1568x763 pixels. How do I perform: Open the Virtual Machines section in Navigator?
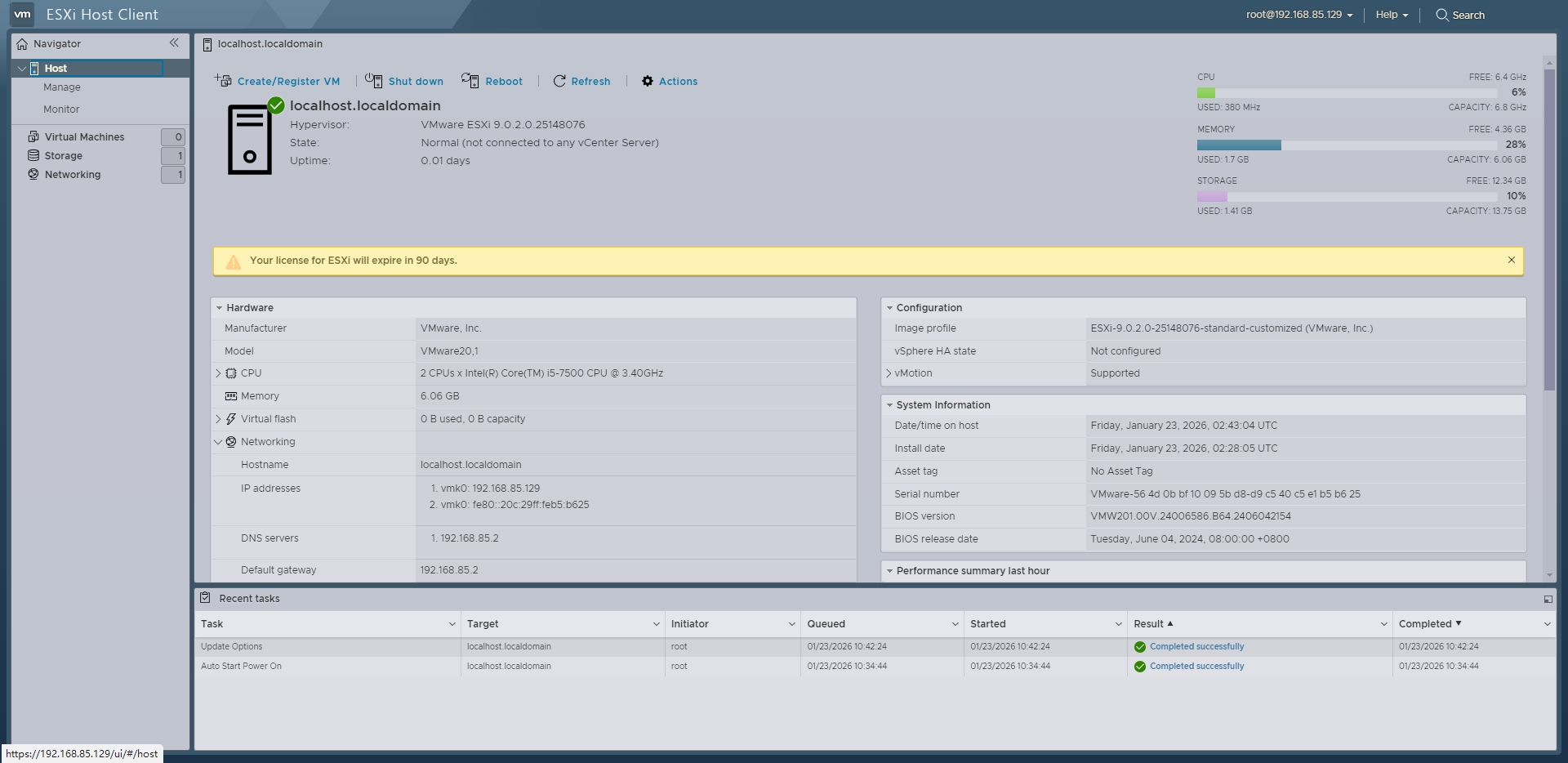click(x=84, y=136)
